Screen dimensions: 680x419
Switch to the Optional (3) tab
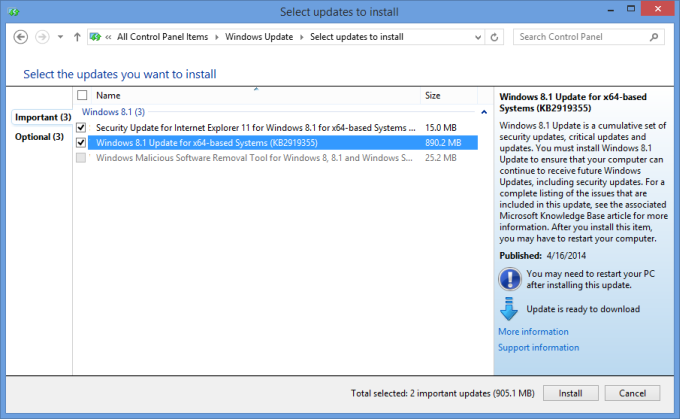tap(39, 137)
